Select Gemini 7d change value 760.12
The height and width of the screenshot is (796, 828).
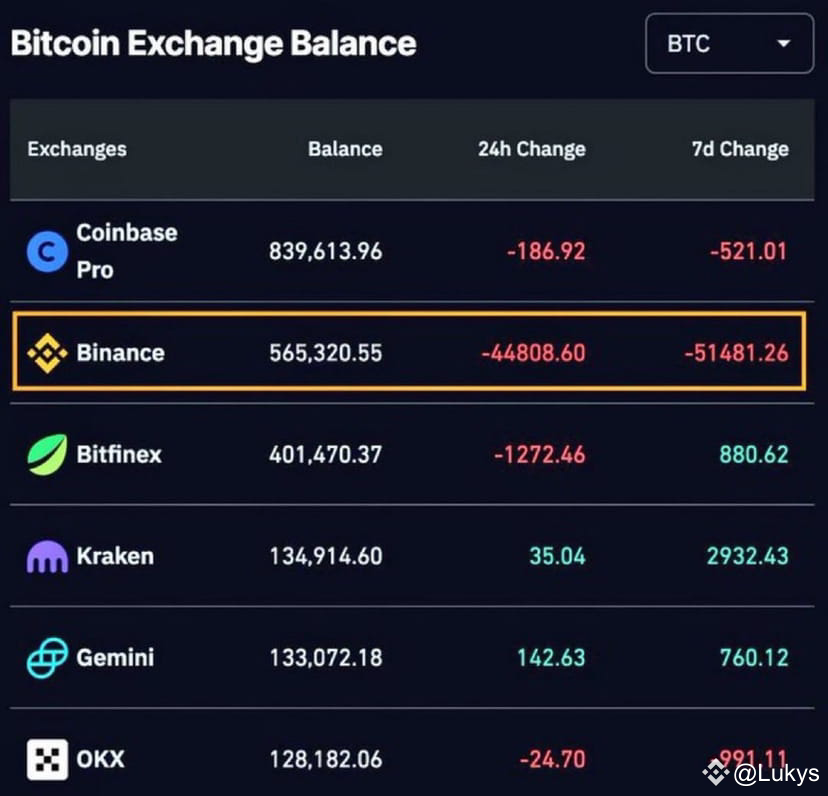pyautogui.click(x=754, y=658)
